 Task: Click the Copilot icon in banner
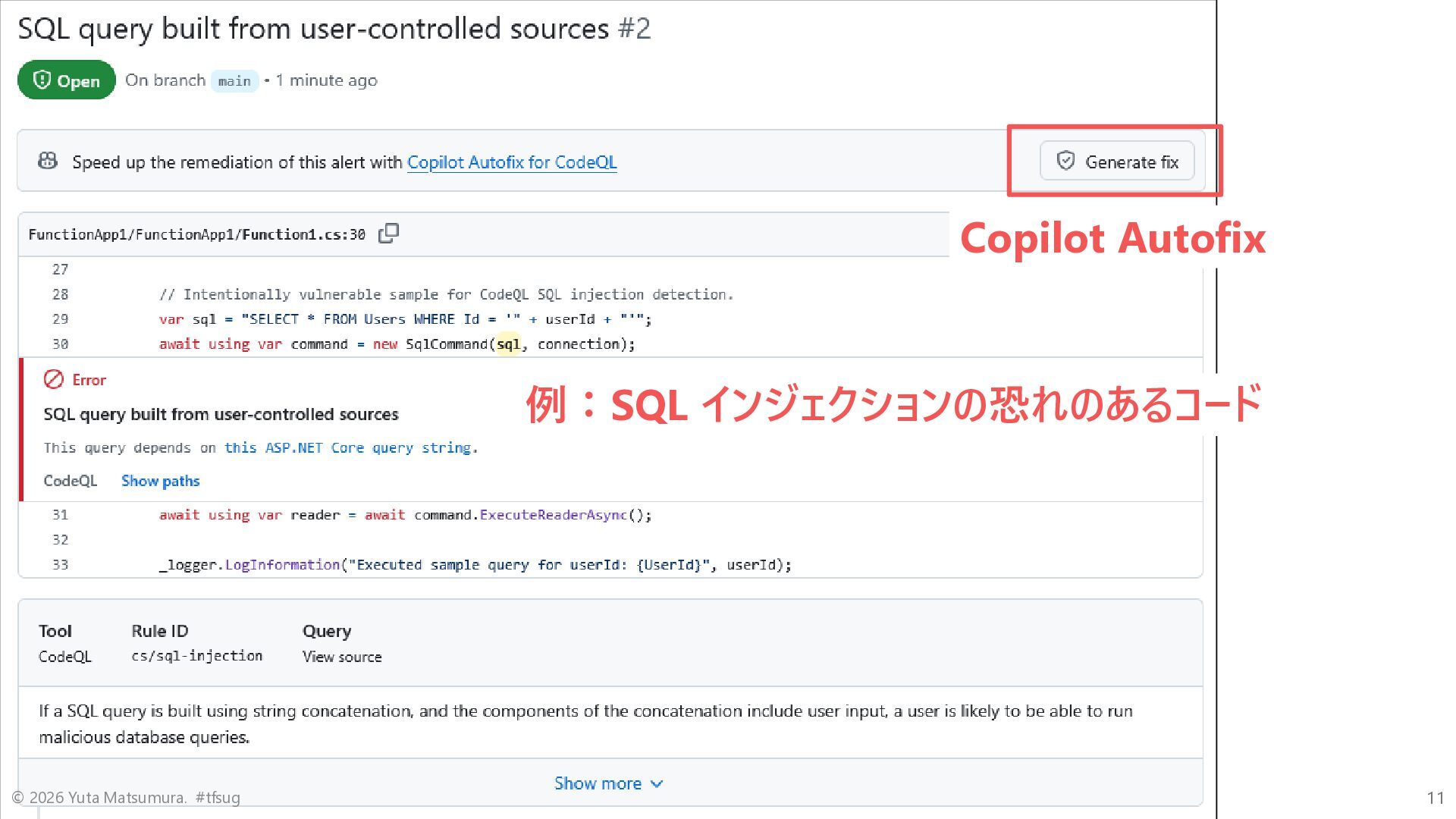point(48,161)
